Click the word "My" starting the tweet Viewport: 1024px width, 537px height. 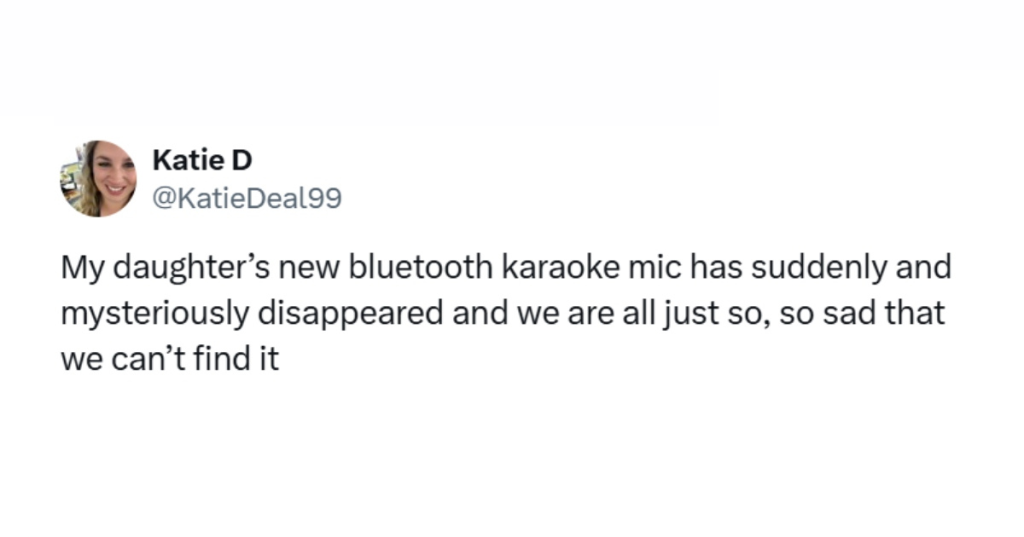[x=79, y=268]
